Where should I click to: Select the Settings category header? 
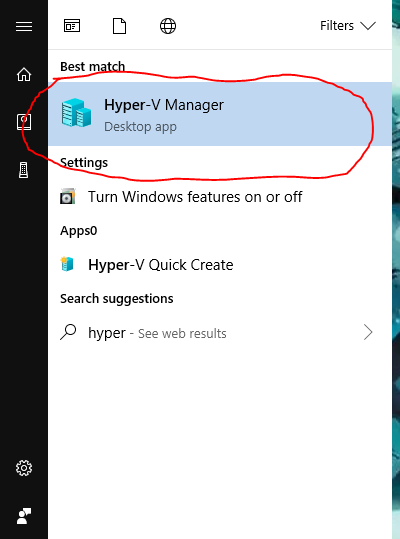84,163
